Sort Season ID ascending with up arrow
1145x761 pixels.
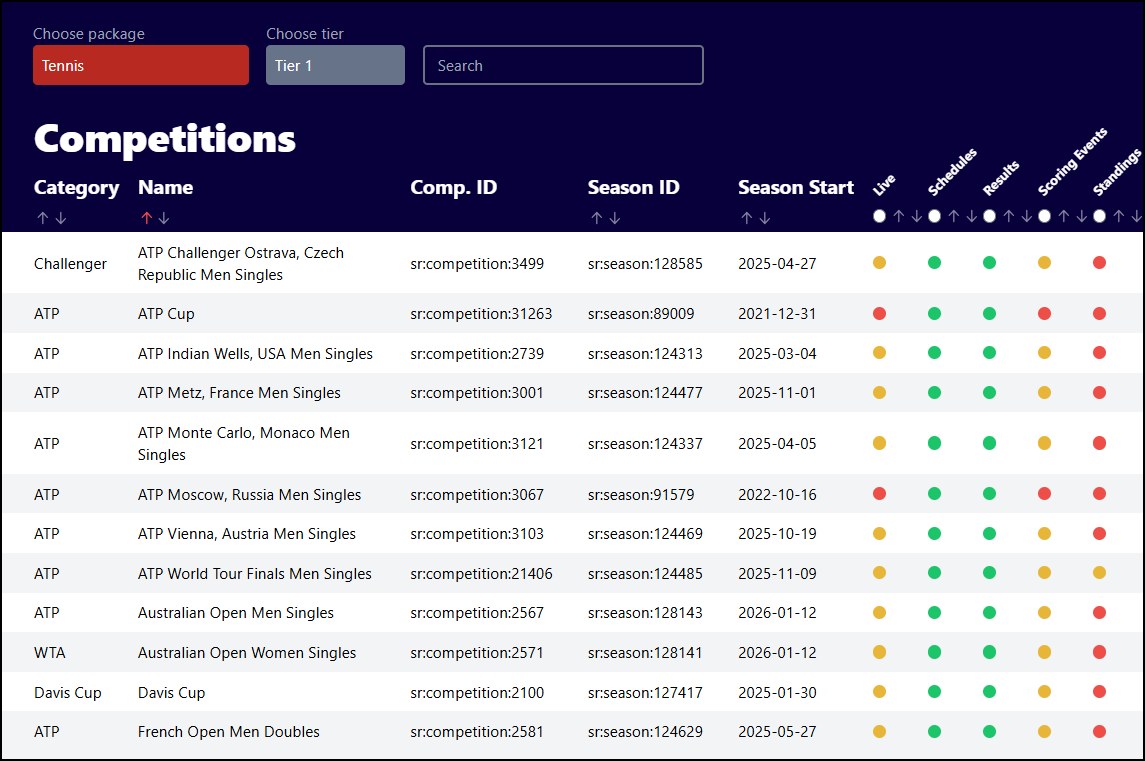597,218
